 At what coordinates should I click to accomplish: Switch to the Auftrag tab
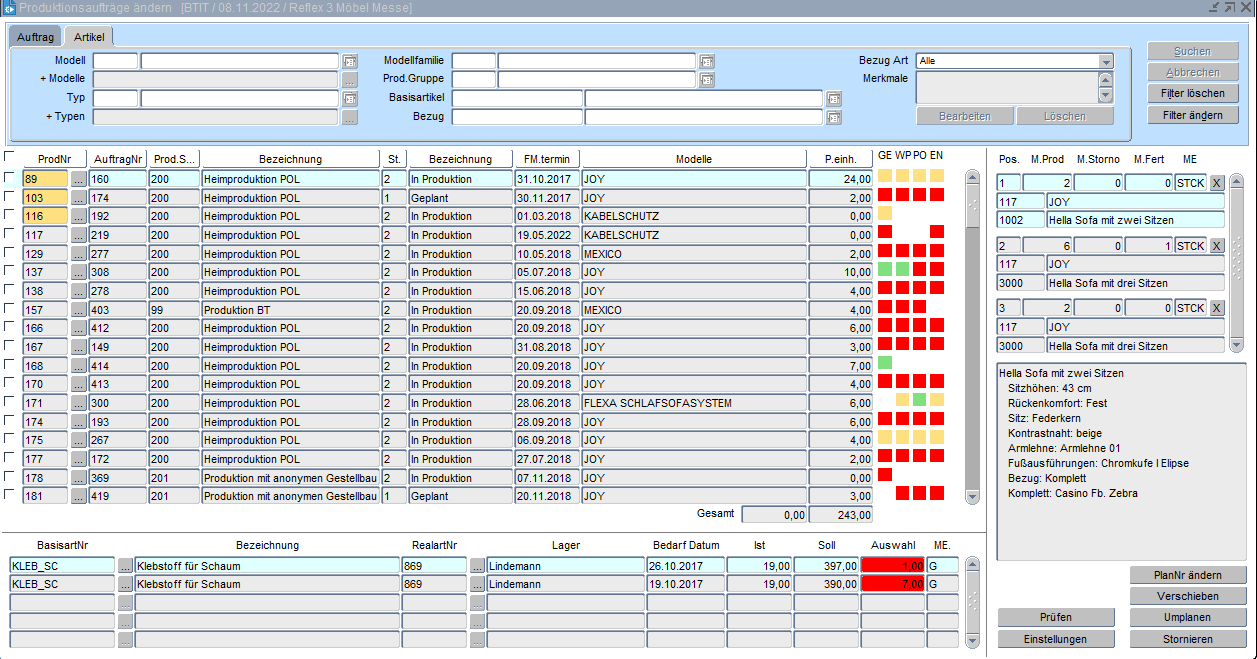[x=35, y=37]
